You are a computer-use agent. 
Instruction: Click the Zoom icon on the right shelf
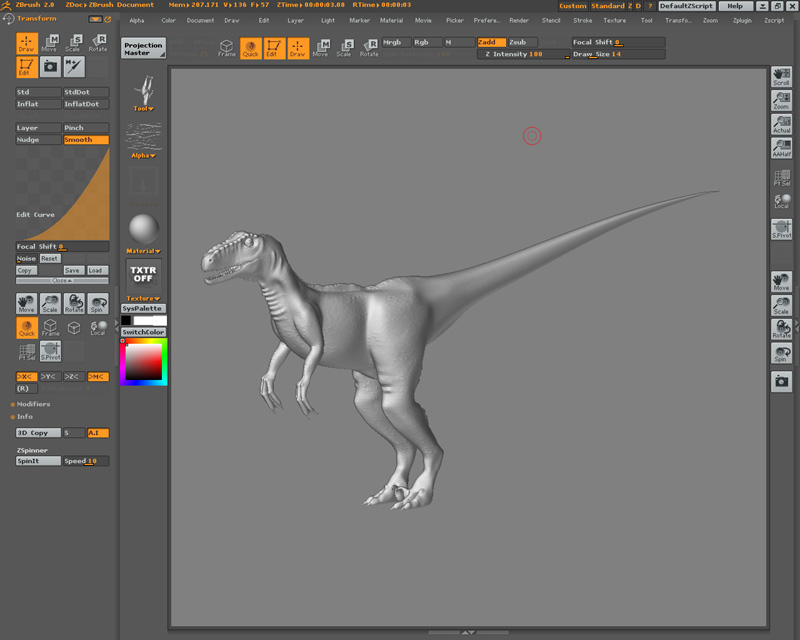click(781, 101)
